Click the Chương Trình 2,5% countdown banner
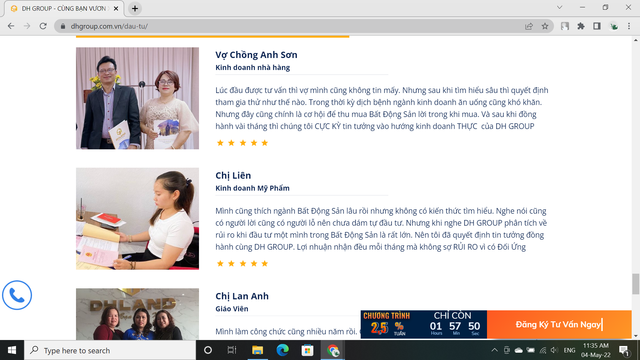 point(424,324)
